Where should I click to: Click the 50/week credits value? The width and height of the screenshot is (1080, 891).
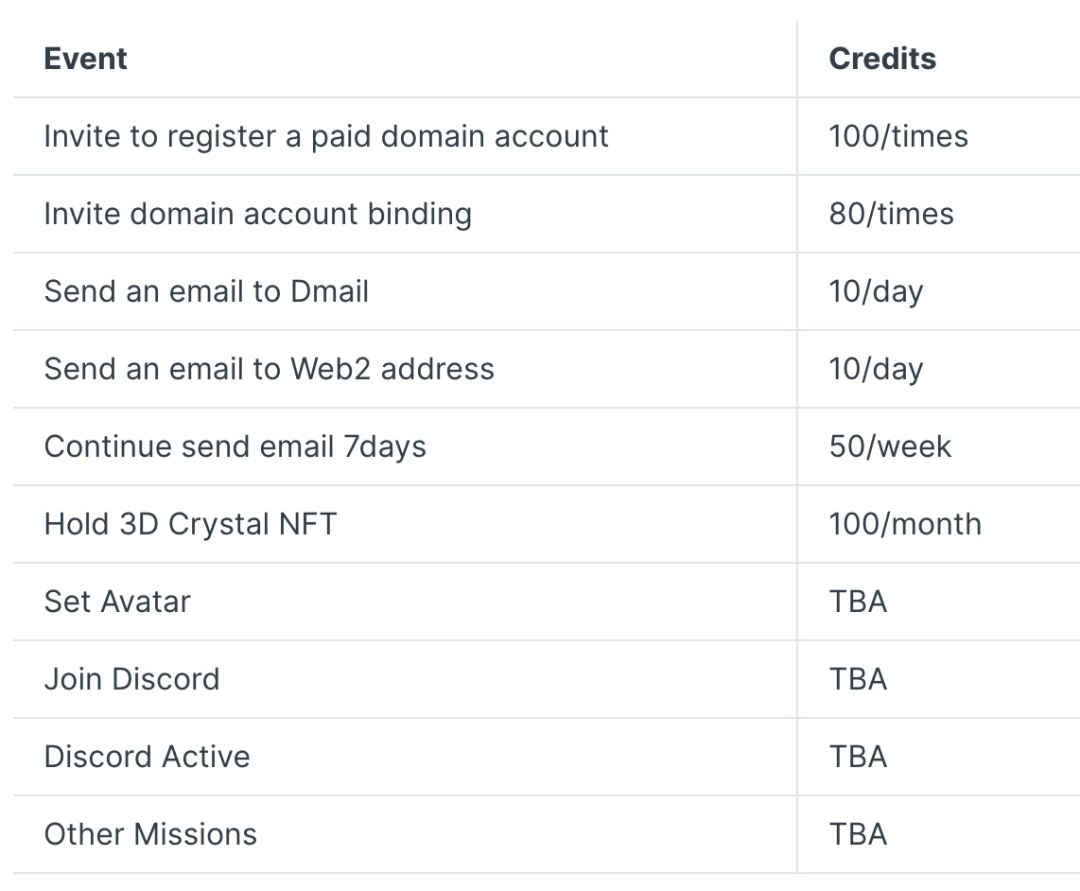click(890, 446)
